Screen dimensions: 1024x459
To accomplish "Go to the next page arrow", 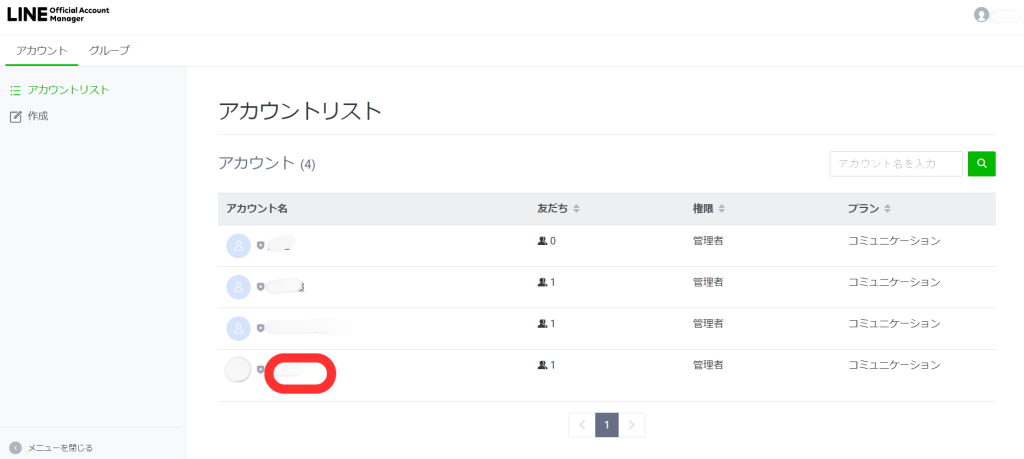I will point(632,425).
